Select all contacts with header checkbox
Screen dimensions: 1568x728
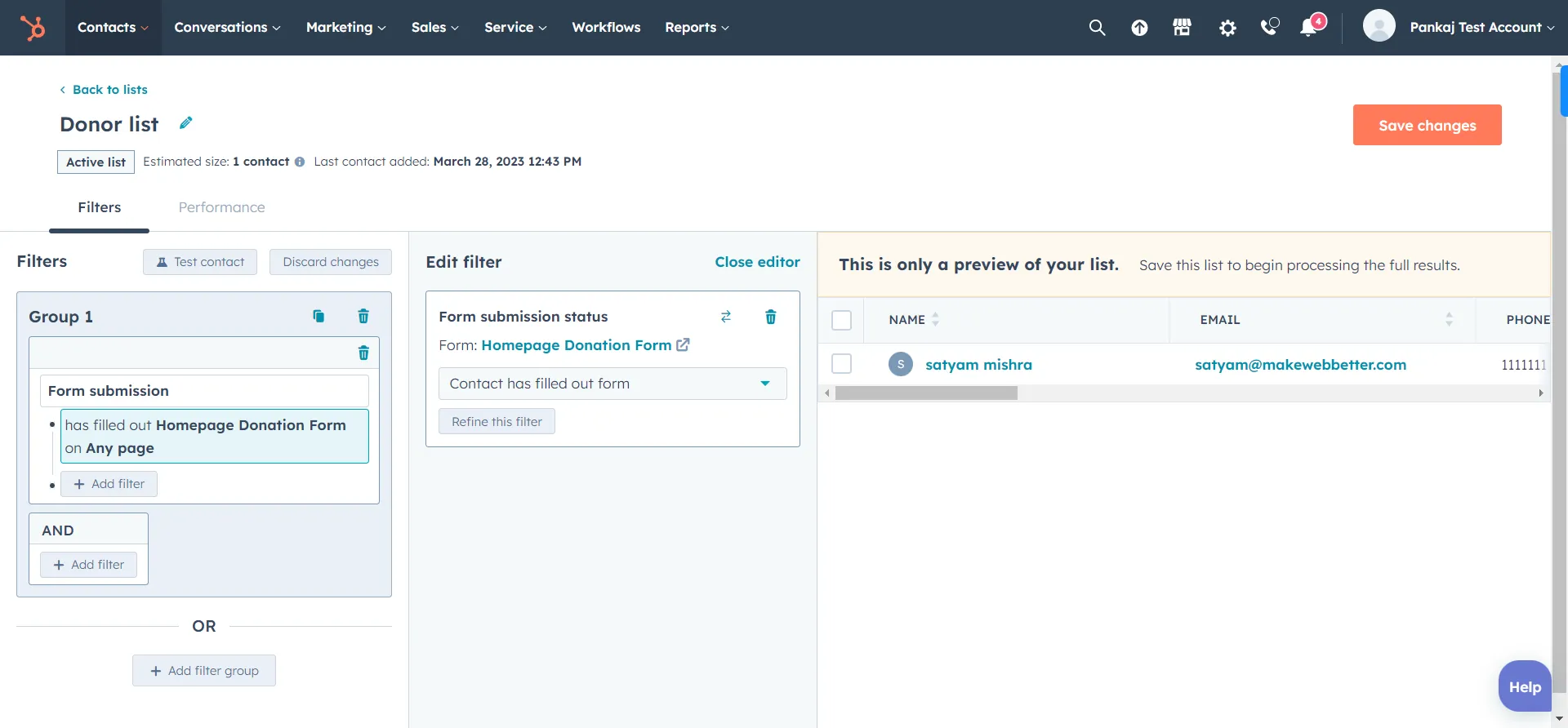click(x=841, y=320)
